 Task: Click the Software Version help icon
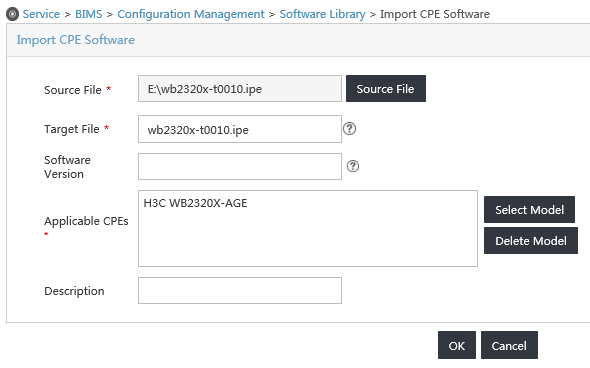353,166
